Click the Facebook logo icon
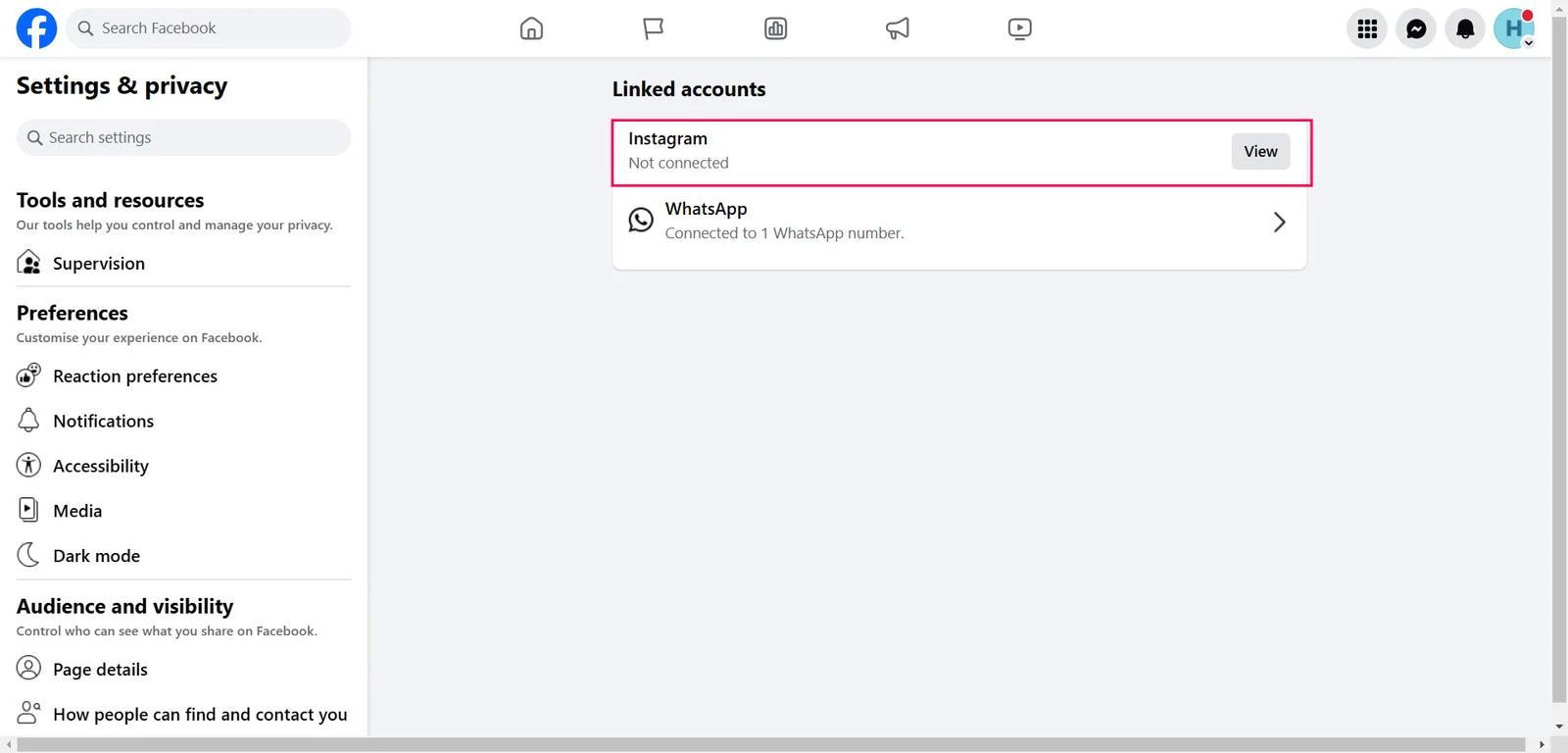 click(x=36, y=28)
